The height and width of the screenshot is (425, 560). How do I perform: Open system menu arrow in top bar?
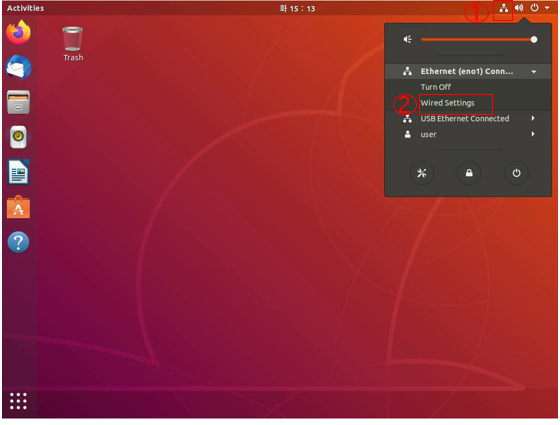(x=547, y=8)
